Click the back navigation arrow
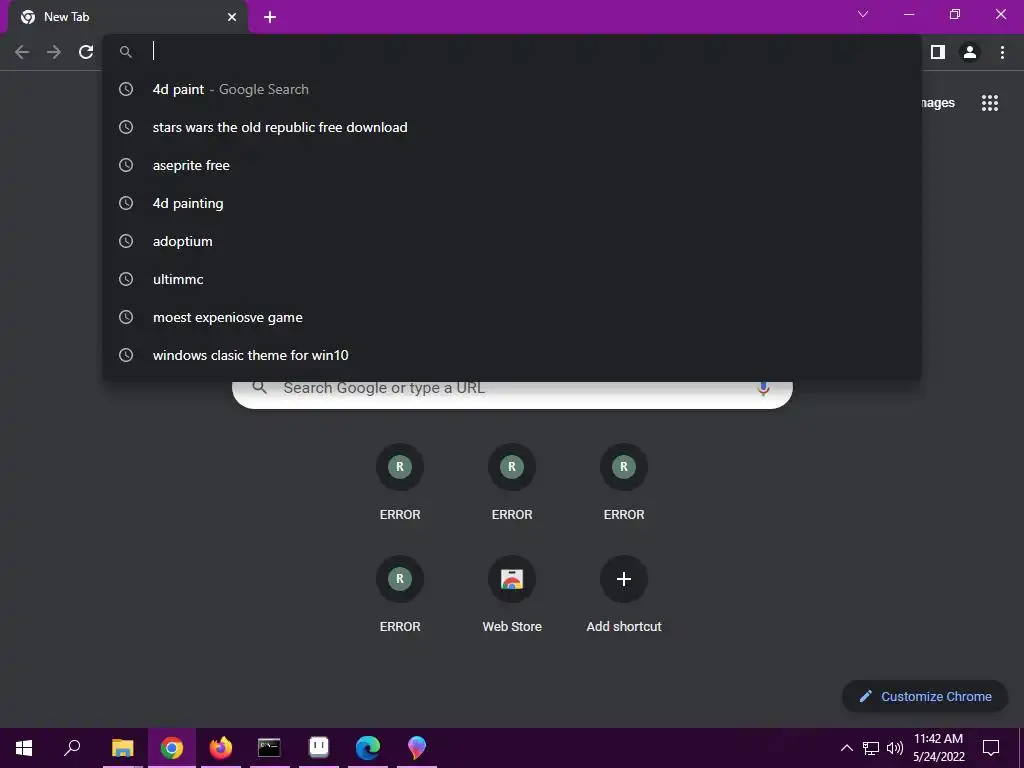Viewport: 1024px width, 768px height. click(x=22, y=52)
